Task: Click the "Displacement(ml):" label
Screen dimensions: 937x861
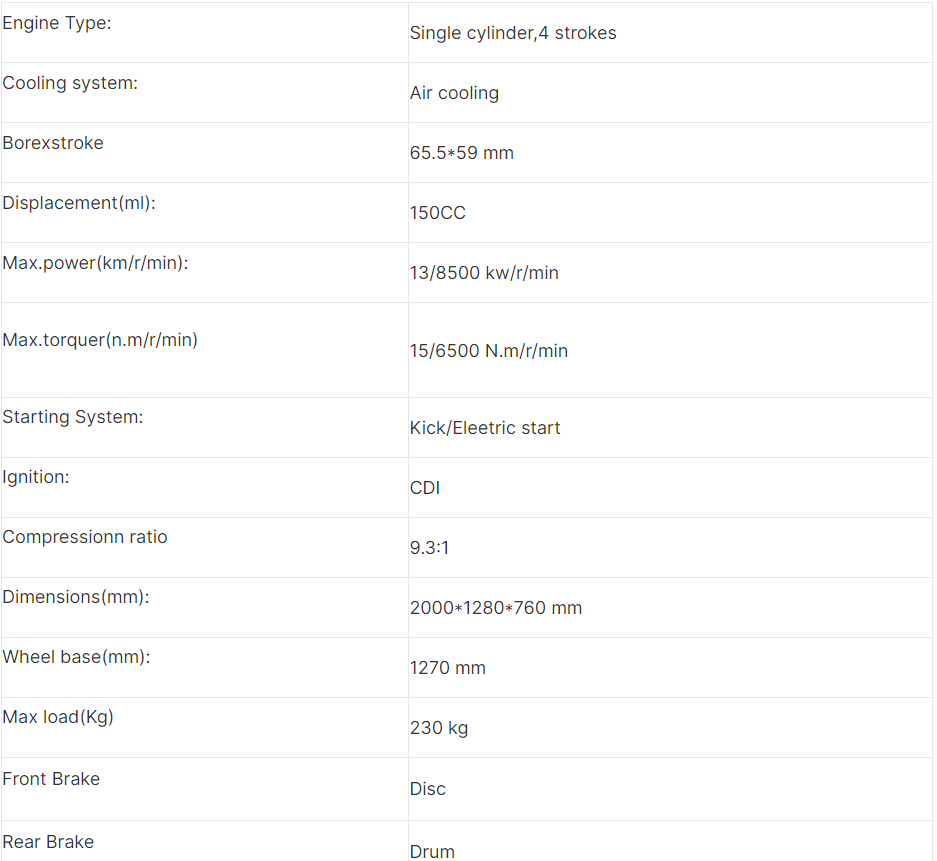Action: pos(79,203)
